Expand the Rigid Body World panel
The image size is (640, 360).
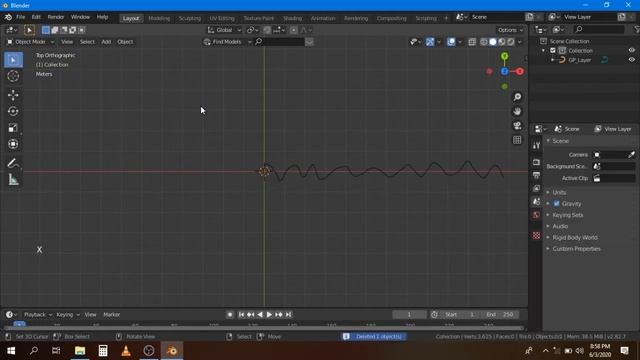(x=575, y=237)
